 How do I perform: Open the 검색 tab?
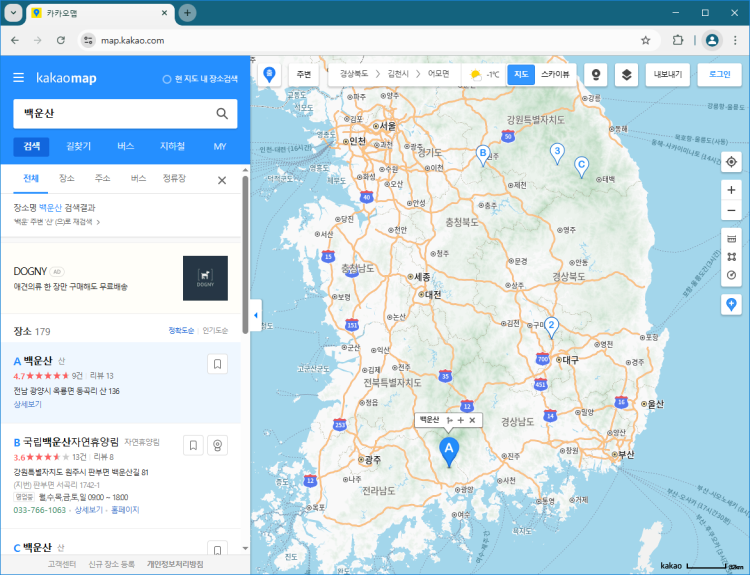[32, 146]
